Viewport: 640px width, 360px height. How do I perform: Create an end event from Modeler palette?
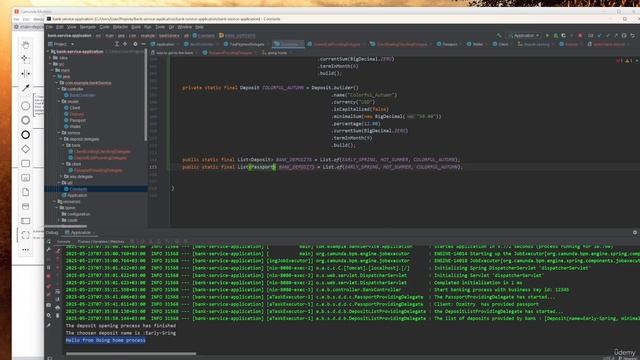tap(25, 135)
